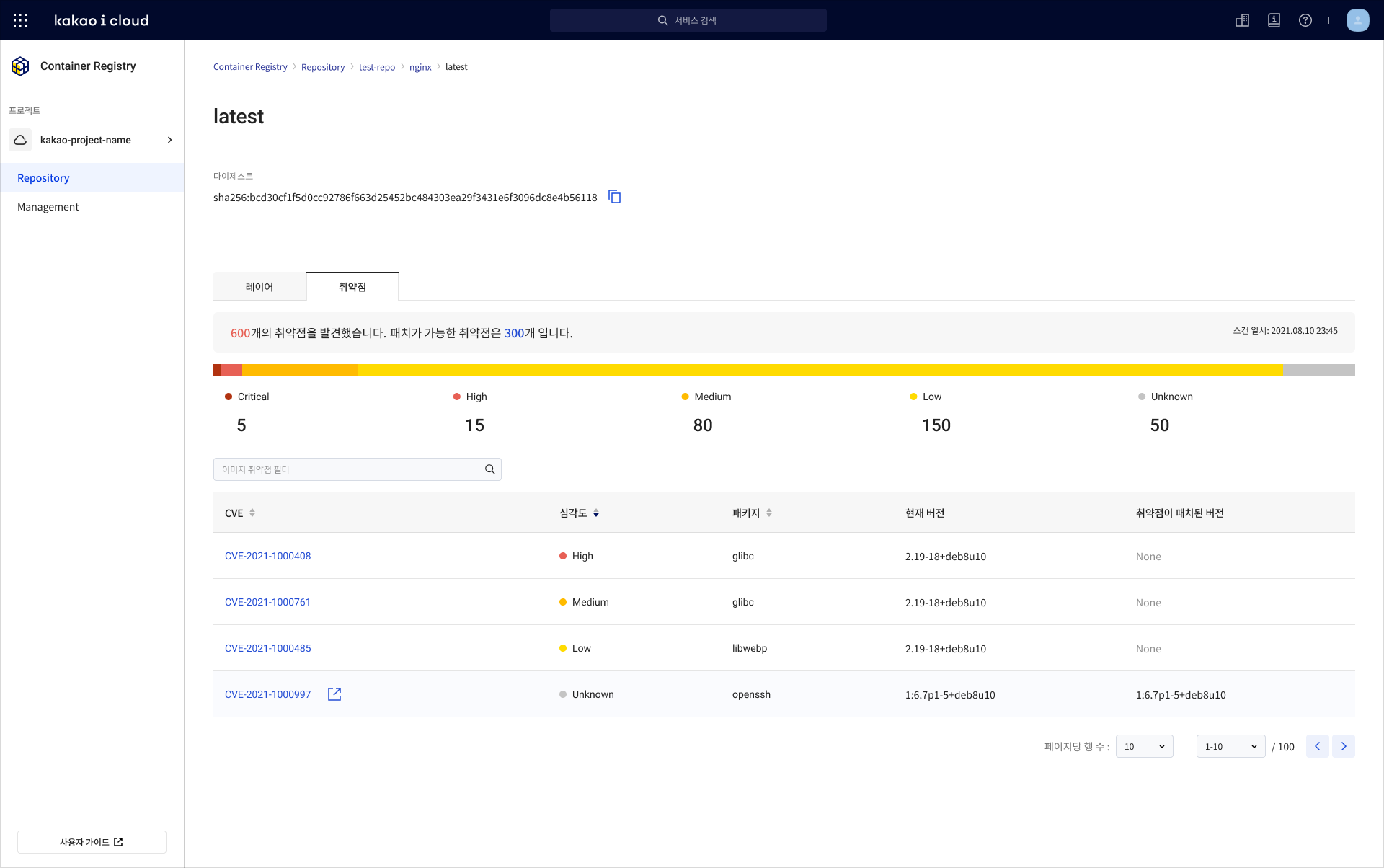Click the libwebp package cell
Screen dimensions: 1384x868
(750, 648)
